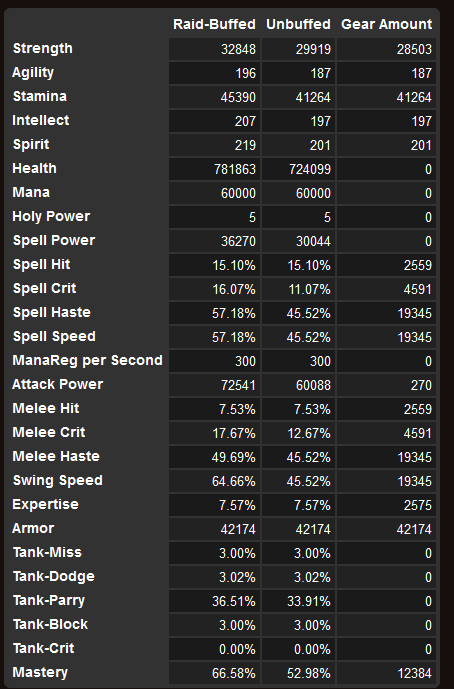The width and height of the screenshot is (454, 689).
Task: Click the Gear Amount column header
Action: pos(387,24)
